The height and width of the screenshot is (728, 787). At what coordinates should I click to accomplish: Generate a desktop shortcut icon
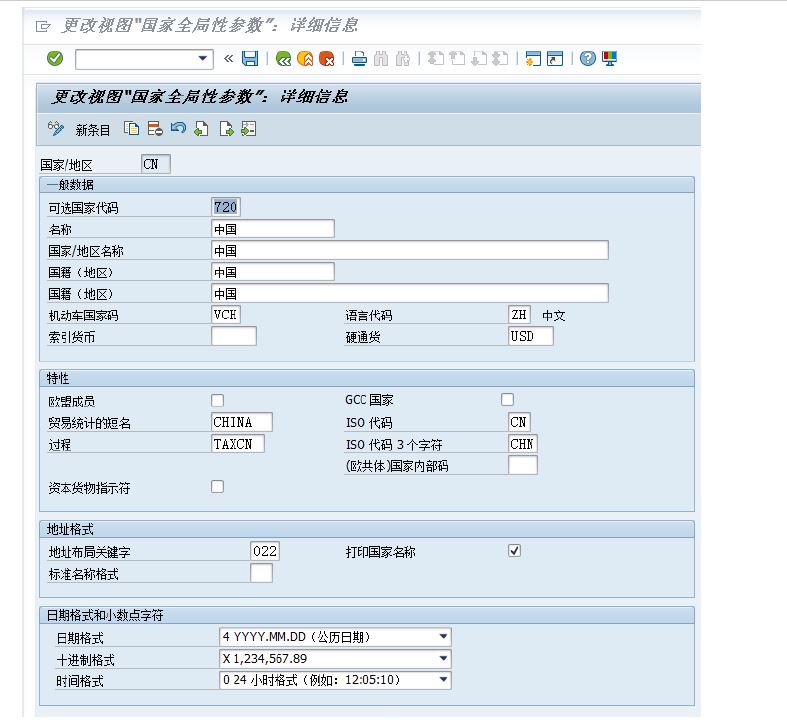click(x=555, y=59)
